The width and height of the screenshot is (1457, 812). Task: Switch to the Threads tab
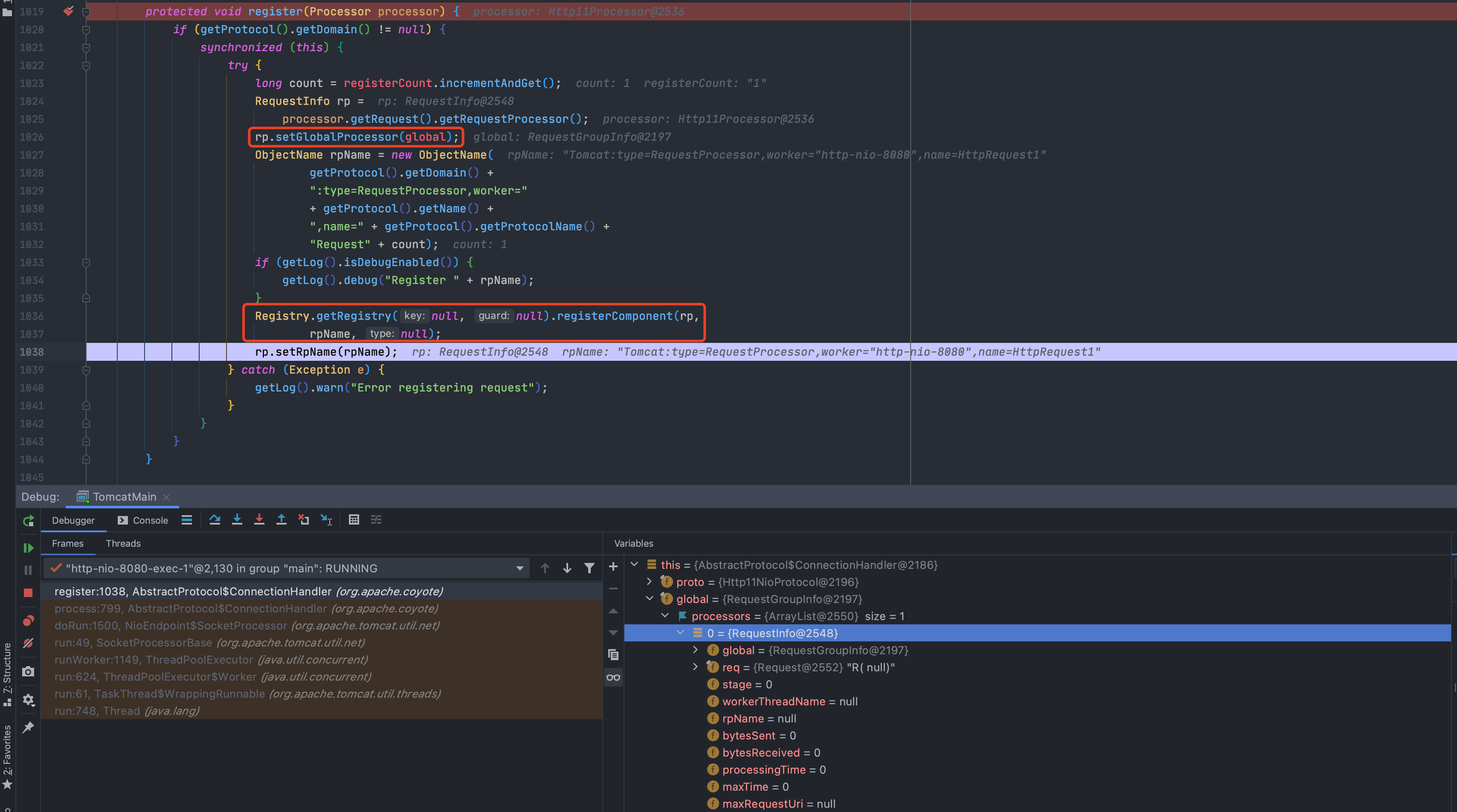tap(123, 543)
